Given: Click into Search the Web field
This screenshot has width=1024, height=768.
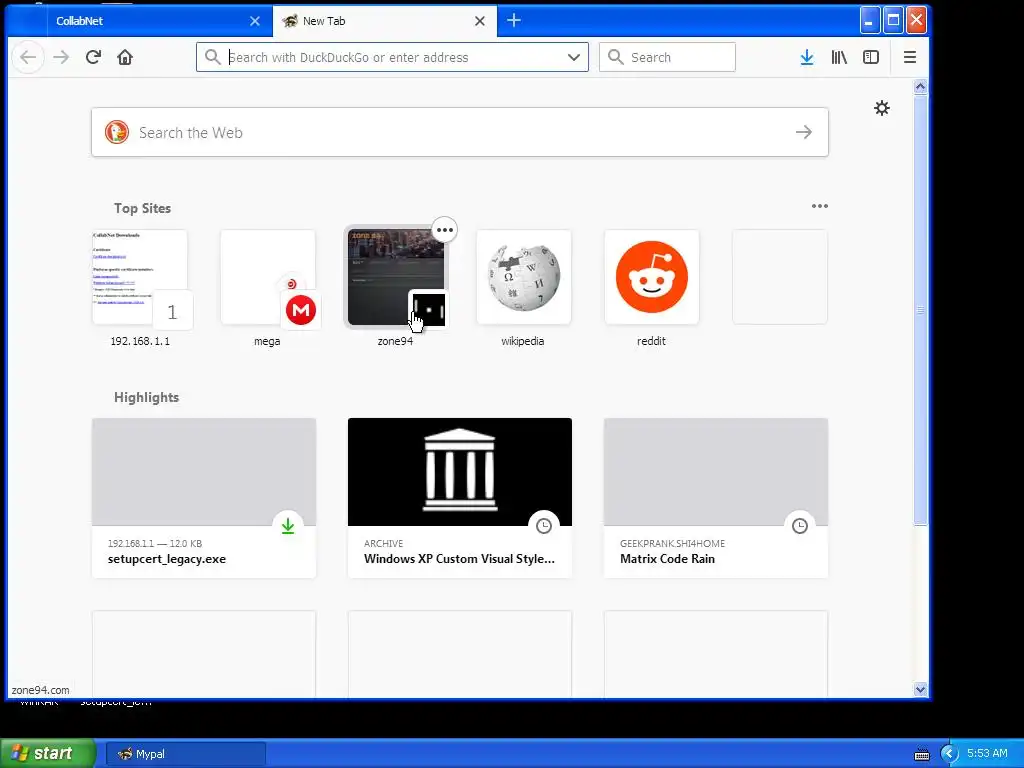Looking at the screenshot, I should click(460, 133).
